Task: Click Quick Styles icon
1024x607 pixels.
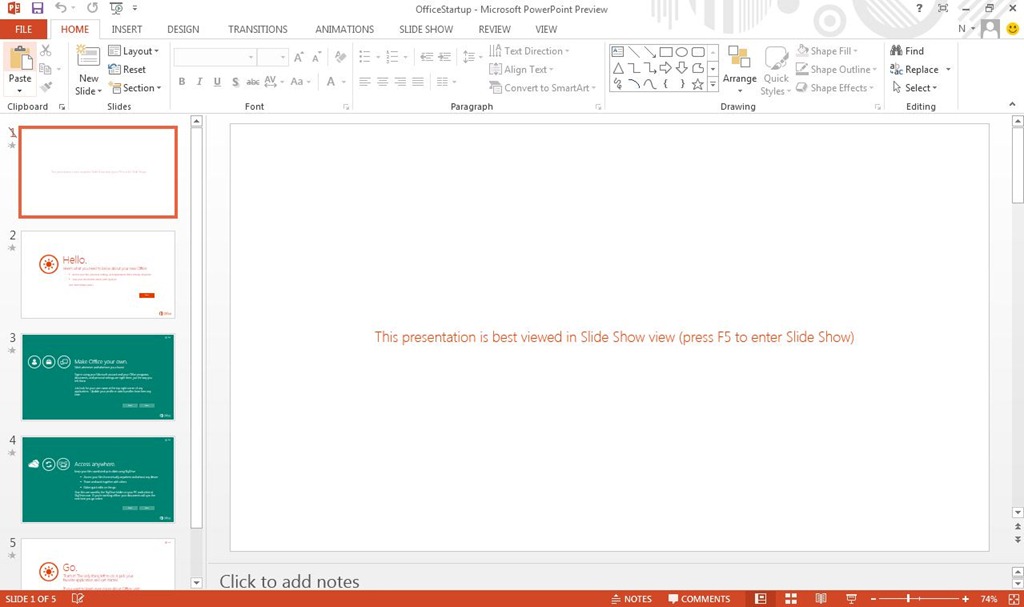Action: (776, 57)
